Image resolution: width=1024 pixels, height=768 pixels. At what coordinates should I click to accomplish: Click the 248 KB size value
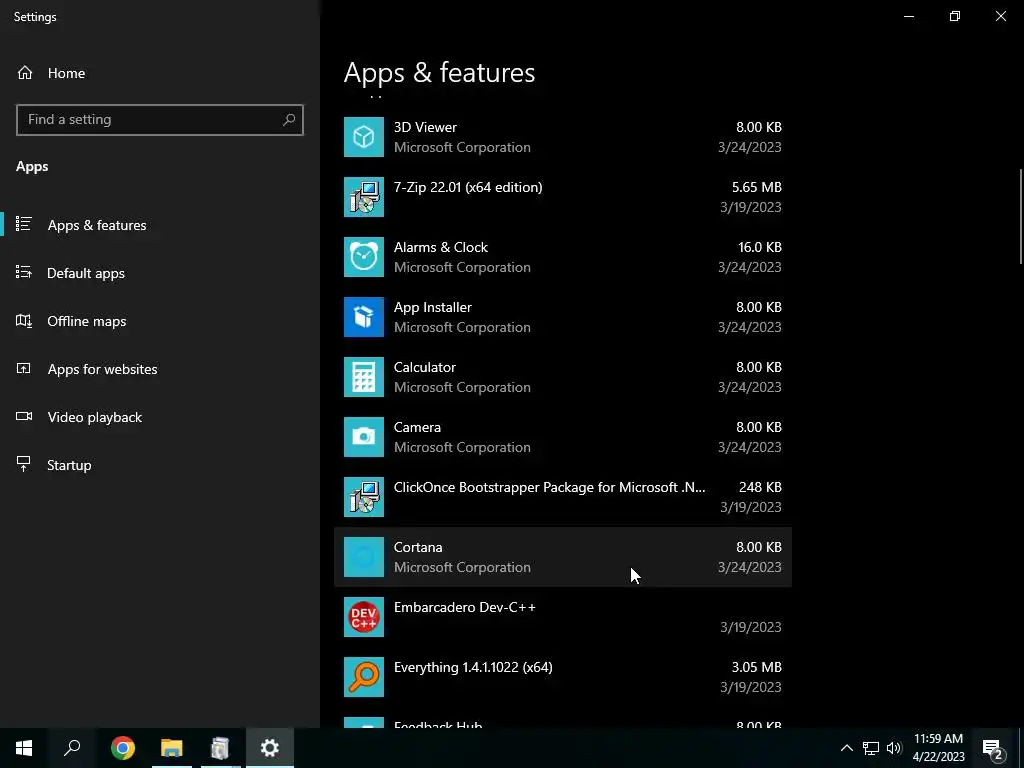click(x=760, y=487)
